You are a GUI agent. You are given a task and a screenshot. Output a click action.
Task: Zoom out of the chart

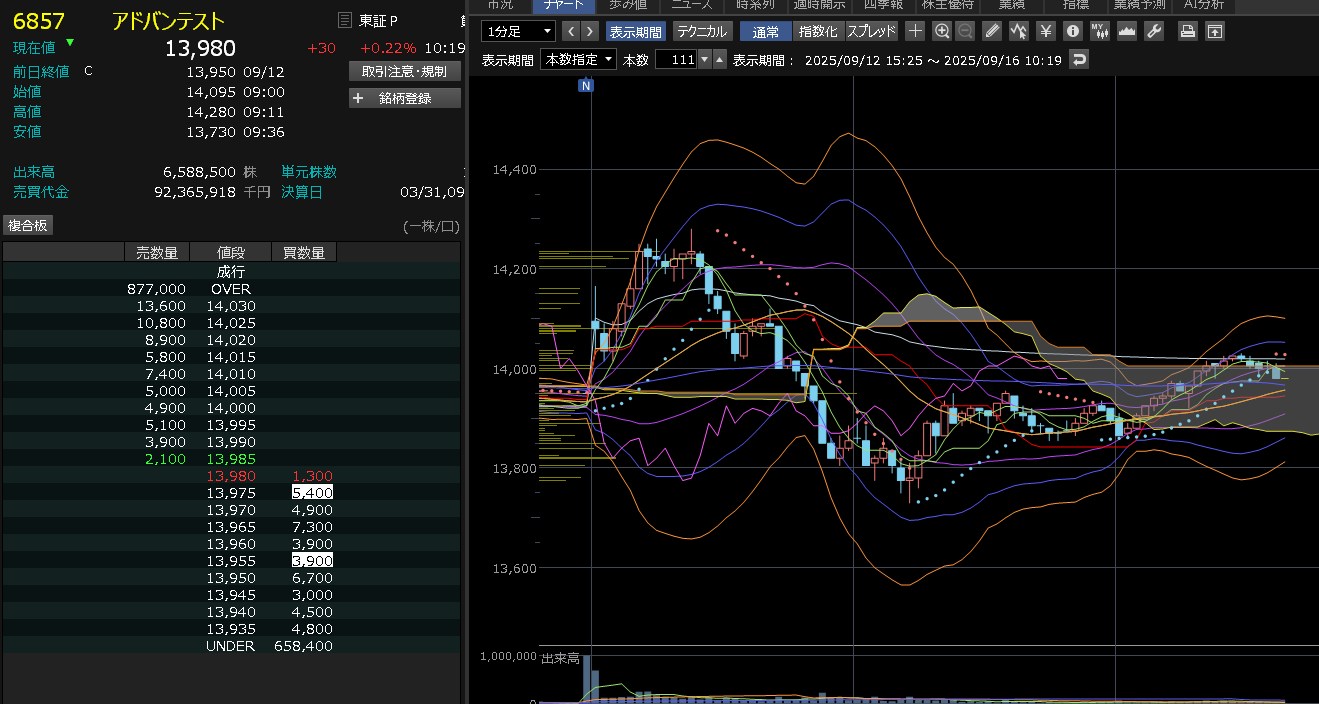tap(965, 31)
